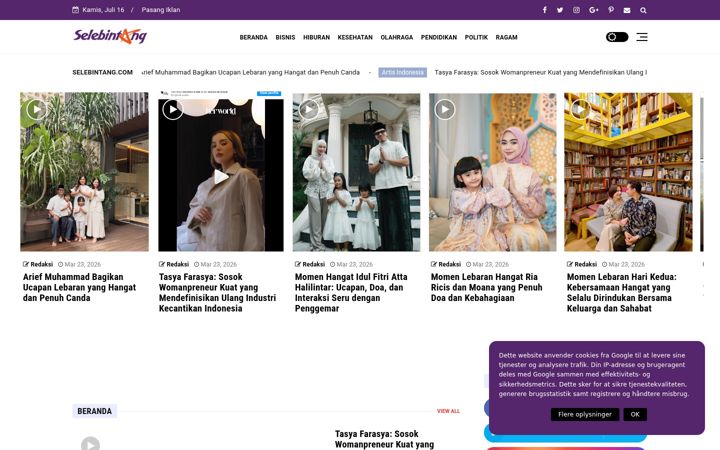
Task: Open the Pinterest social icon
Action: click(611, 10)
